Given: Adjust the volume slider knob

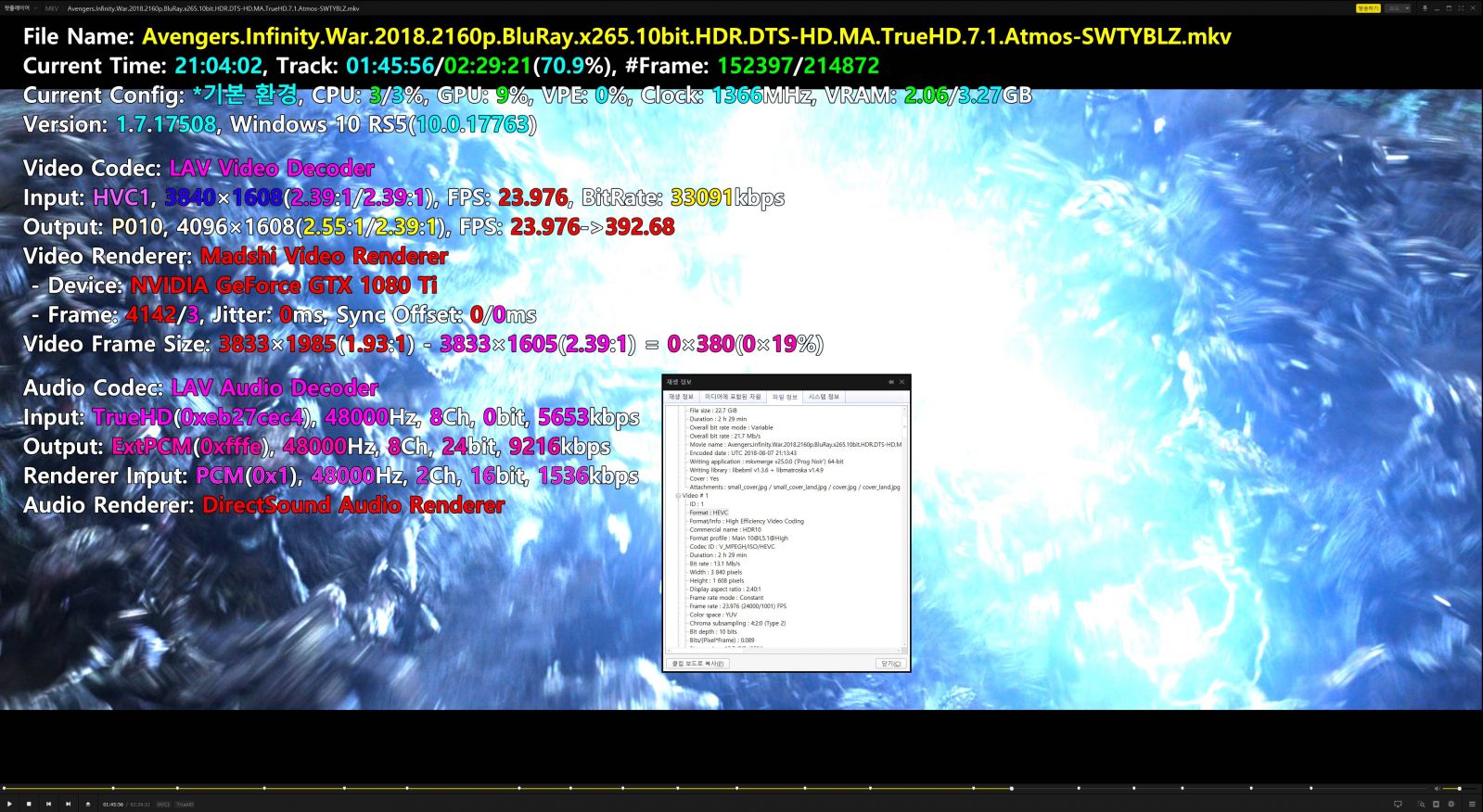Looking at the screenshot, I should pos(1459,789).
